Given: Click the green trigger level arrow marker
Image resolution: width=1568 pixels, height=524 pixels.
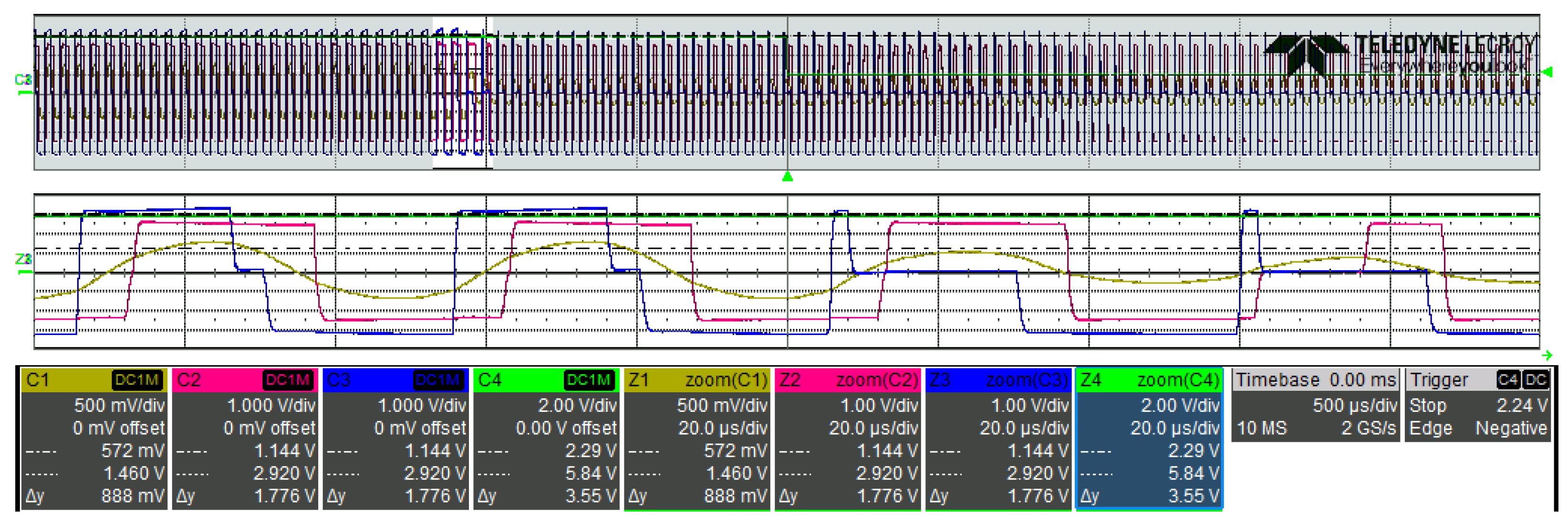Looking at the screenshot, I should 1548,73.
